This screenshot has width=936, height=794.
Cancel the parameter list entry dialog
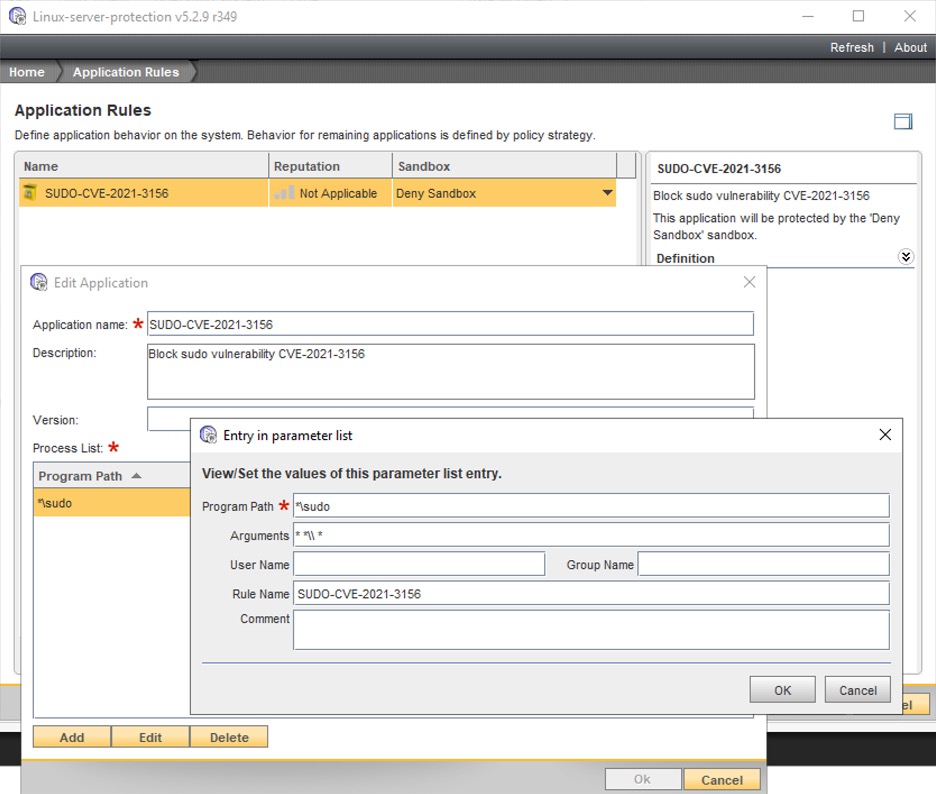tap(857, 690)
